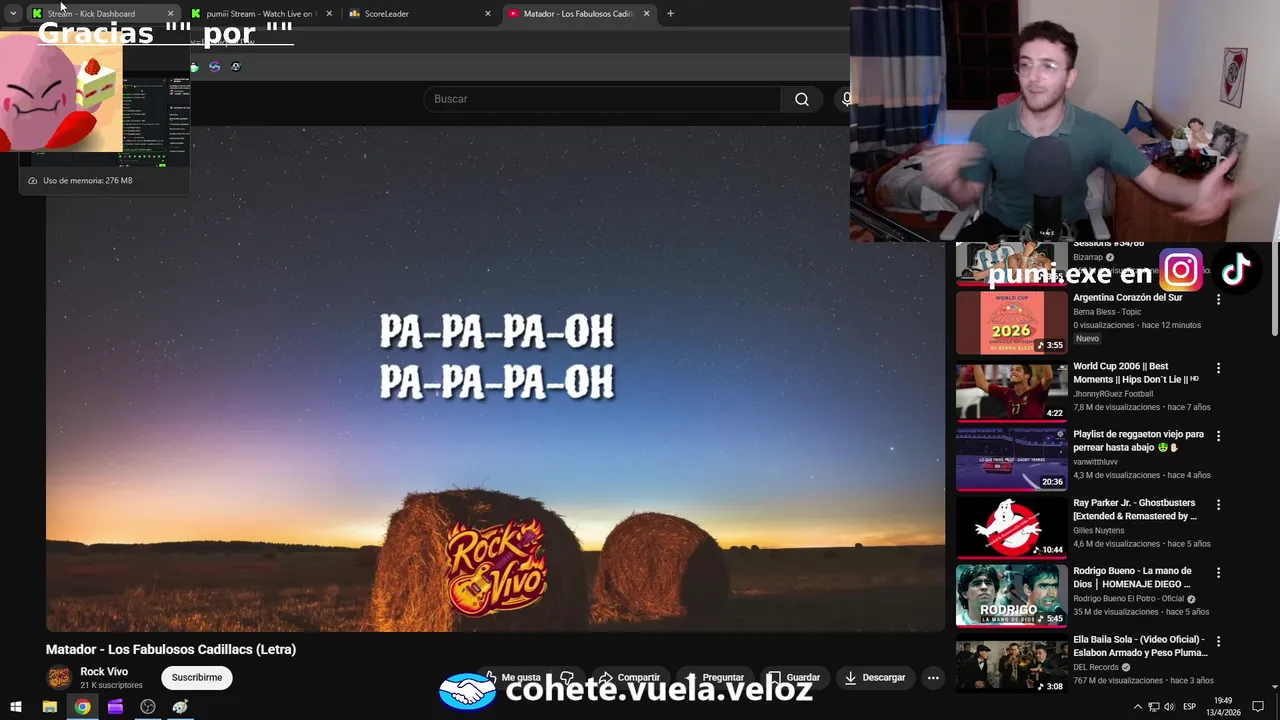
Task: Open Rodrigo Bueno El Potro - Oficial channel
Action: tap(1129, 599)
